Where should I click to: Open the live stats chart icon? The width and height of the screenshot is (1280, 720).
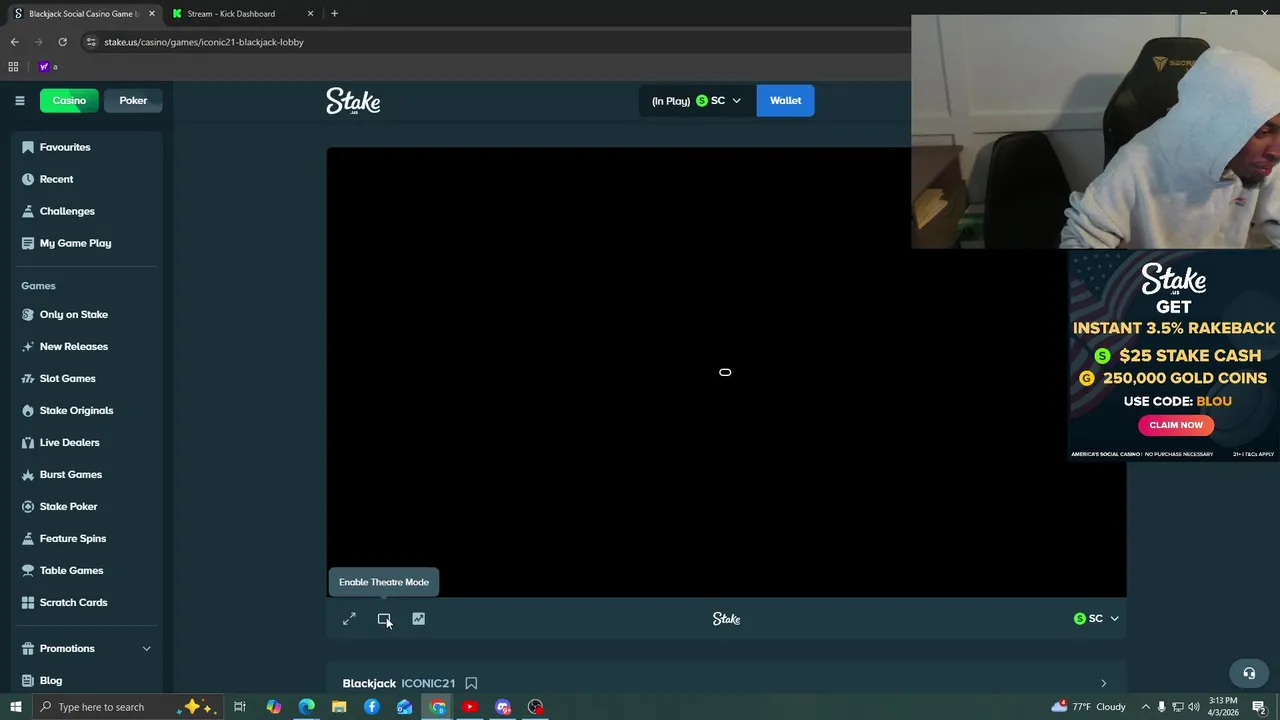tap(418, 619)
